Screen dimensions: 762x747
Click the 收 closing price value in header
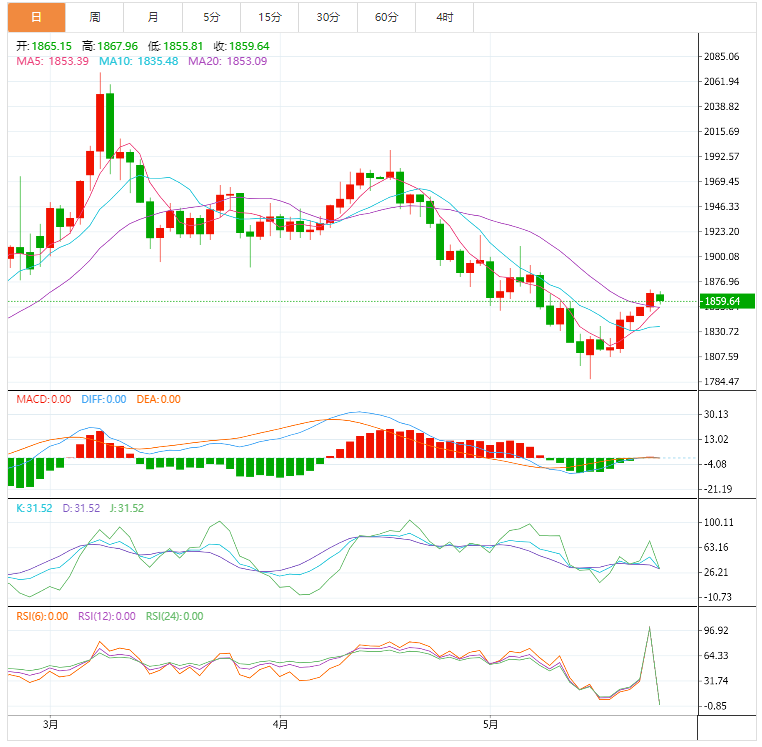click(x=249, y=46)
